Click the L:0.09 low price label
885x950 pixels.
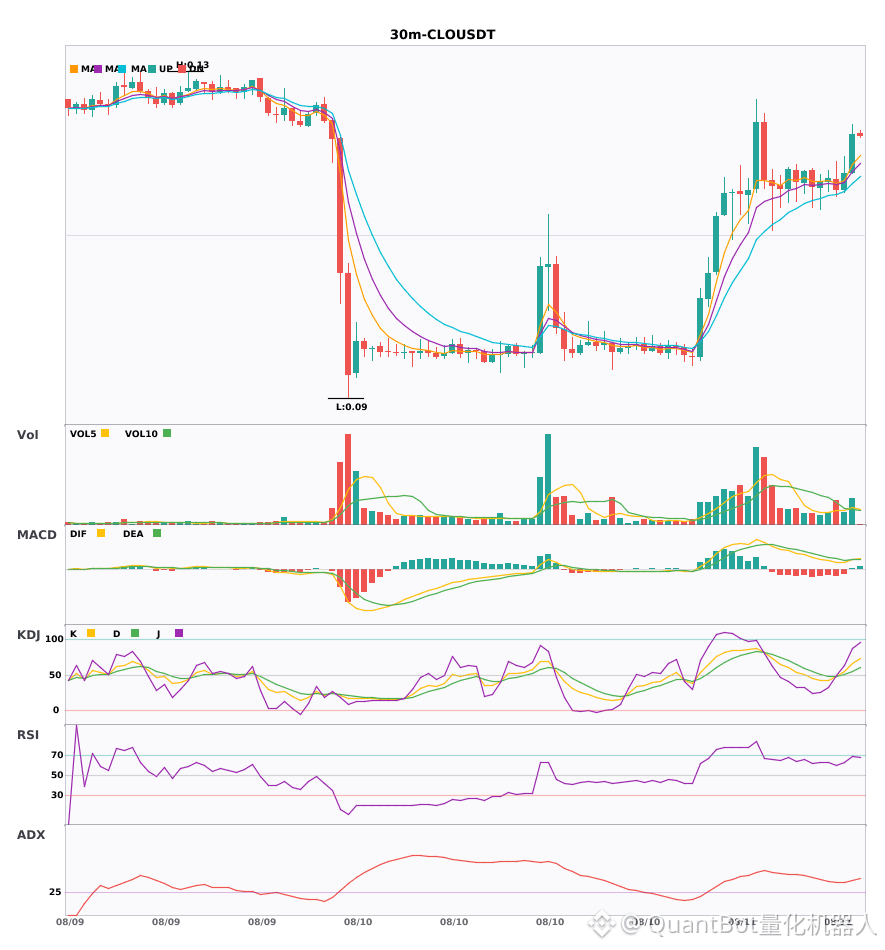(351, 407)
